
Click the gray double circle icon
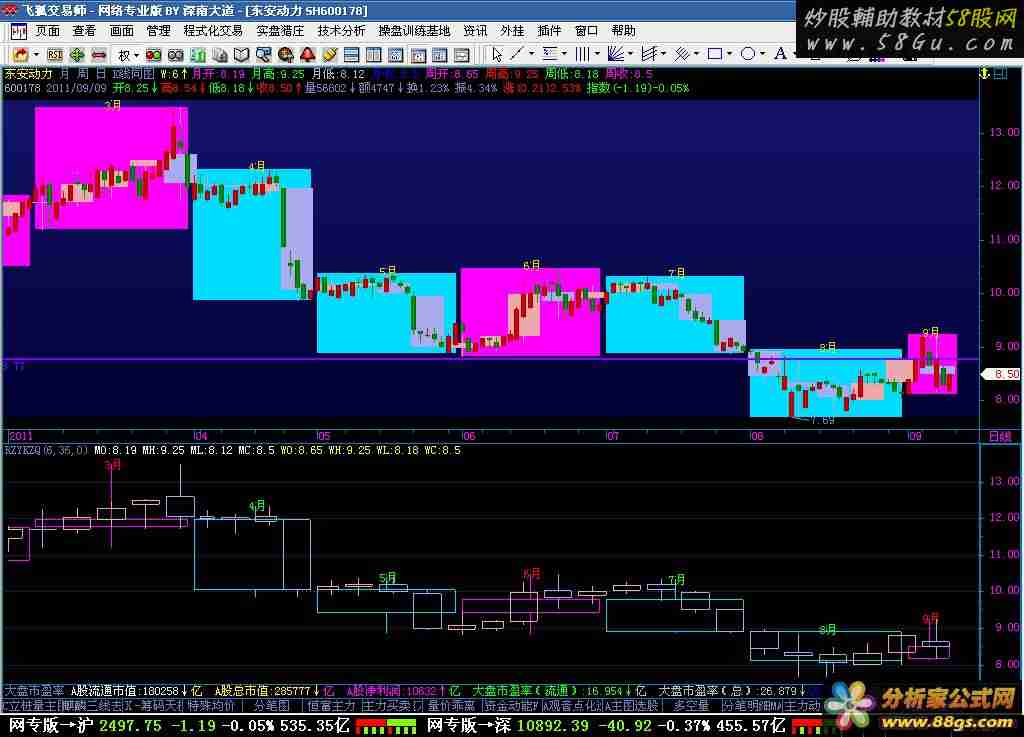click(176, 55)
